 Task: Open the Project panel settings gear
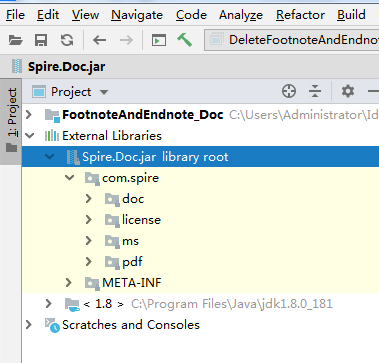(x=348, y=91)
